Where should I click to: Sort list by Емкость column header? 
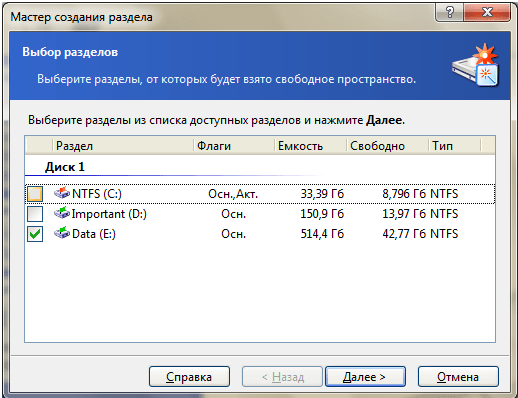(x=311, y=146)
